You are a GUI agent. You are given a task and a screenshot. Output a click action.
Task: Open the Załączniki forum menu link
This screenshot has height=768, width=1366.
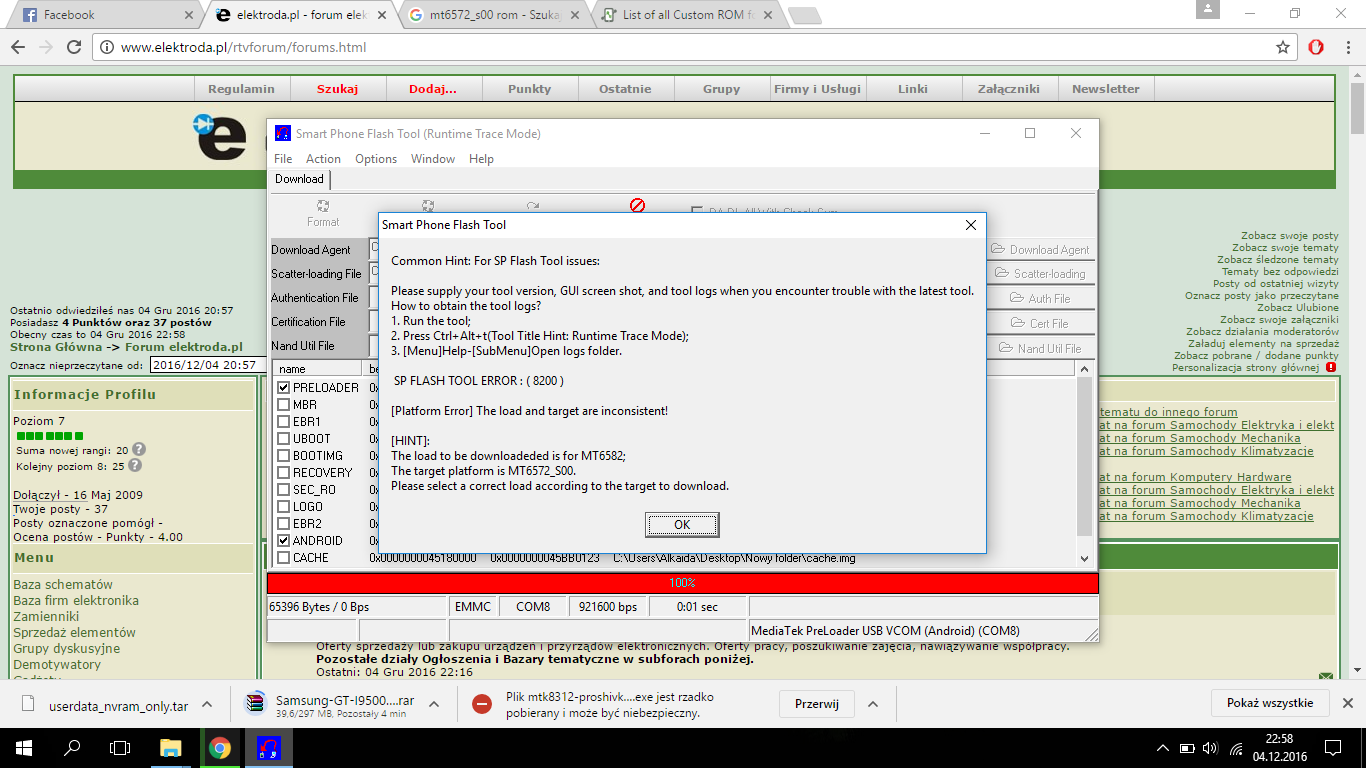tap(1009, 89)
